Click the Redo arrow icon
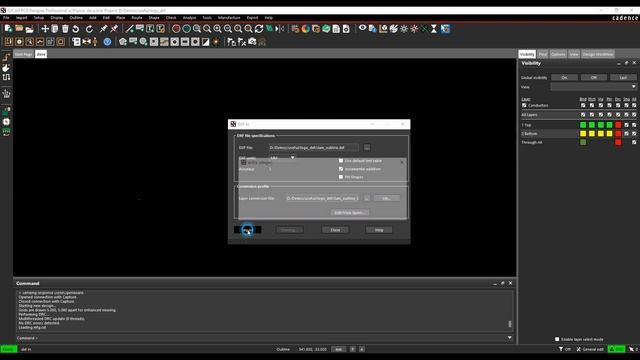 pyautogui.click(x=89, y=29)
